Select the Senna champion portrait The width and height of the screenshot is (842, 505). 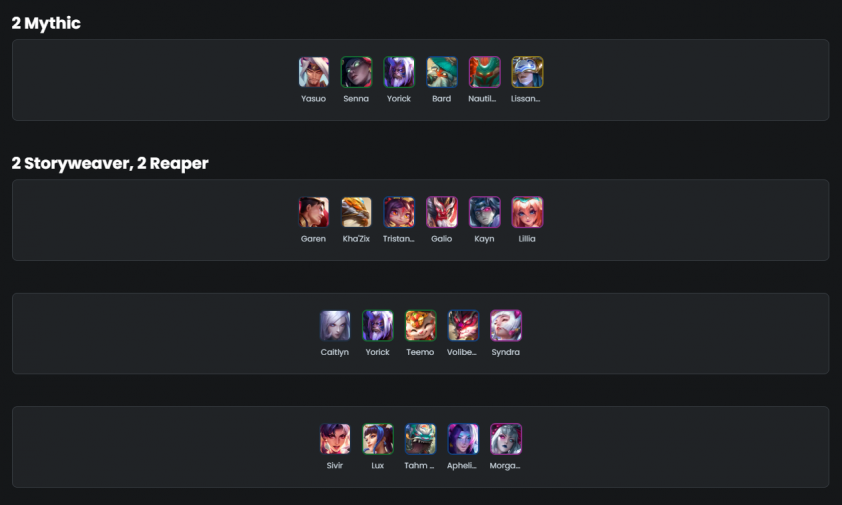(356, 72)
